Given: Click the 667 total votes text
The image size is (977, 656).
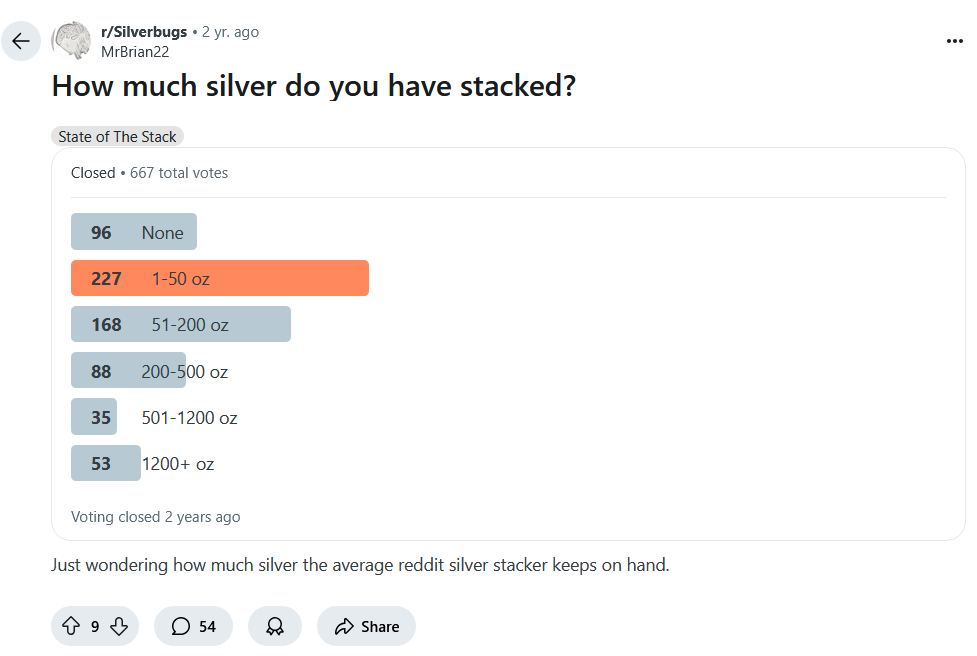Looking at the screenshot, I should tap(179, 173).
